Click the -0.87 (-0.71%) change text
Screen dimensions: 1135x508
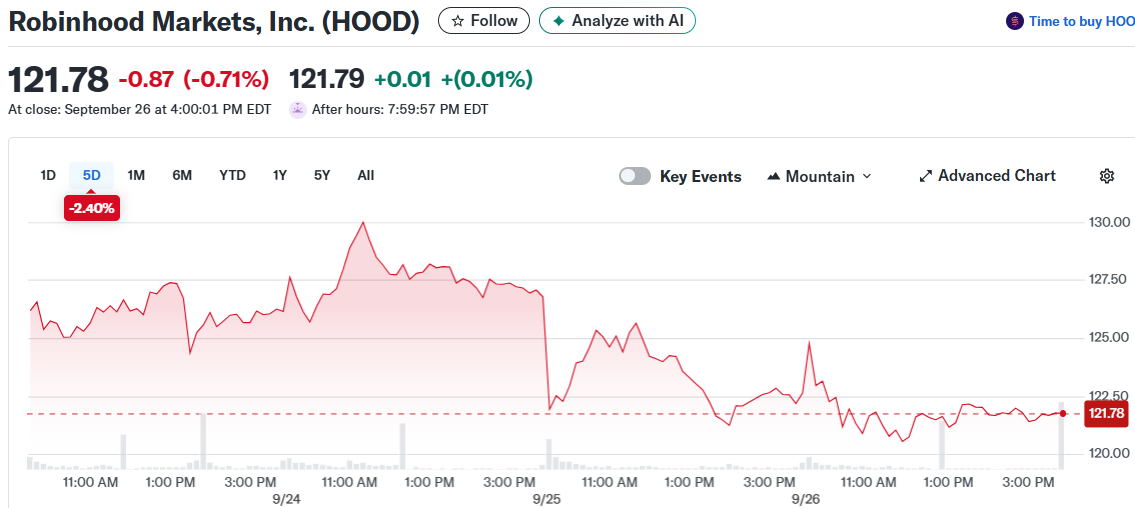[x=193, y=80]
